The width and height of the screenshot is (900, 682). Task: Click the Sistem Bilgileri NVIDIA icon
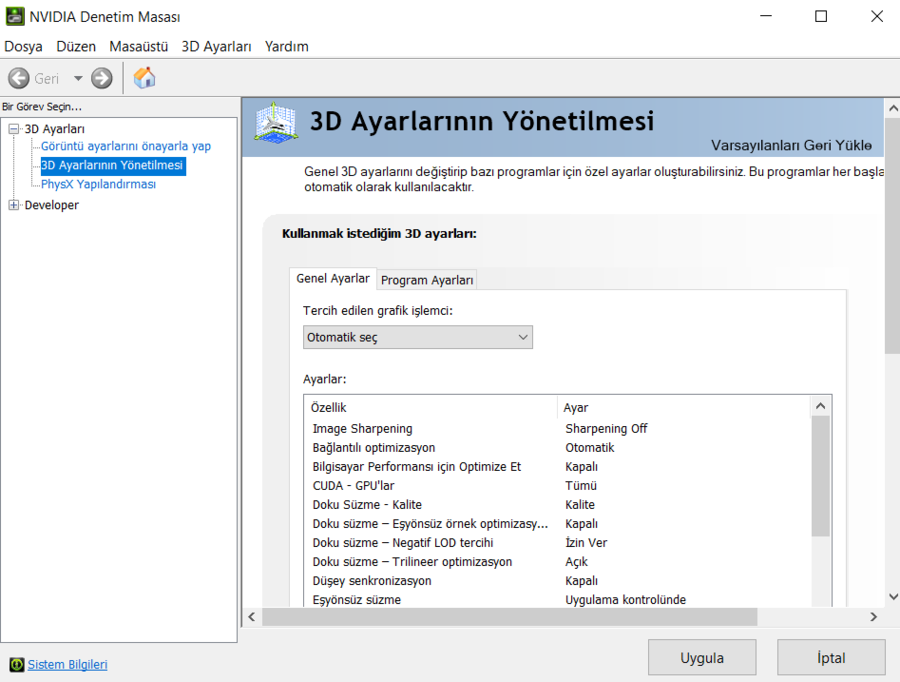[17, 664]
